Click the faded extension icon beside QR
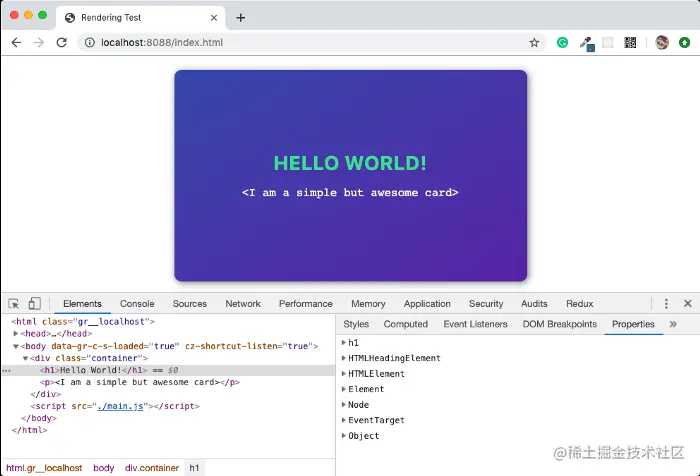Viewport: 700px width, 476px height. [608, 42]
